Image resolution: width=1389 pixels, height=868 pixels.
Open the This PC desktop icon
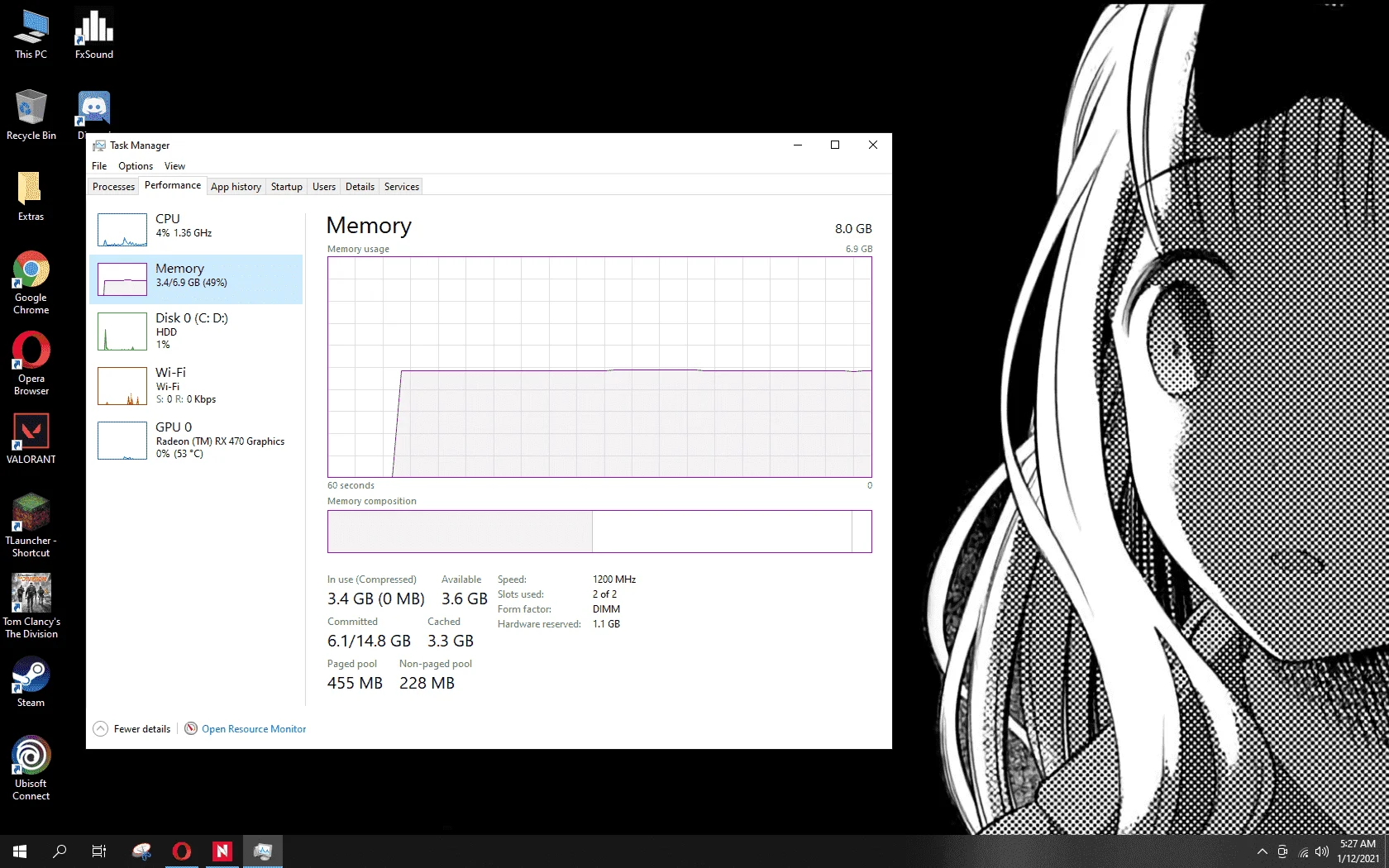(31, 34)
